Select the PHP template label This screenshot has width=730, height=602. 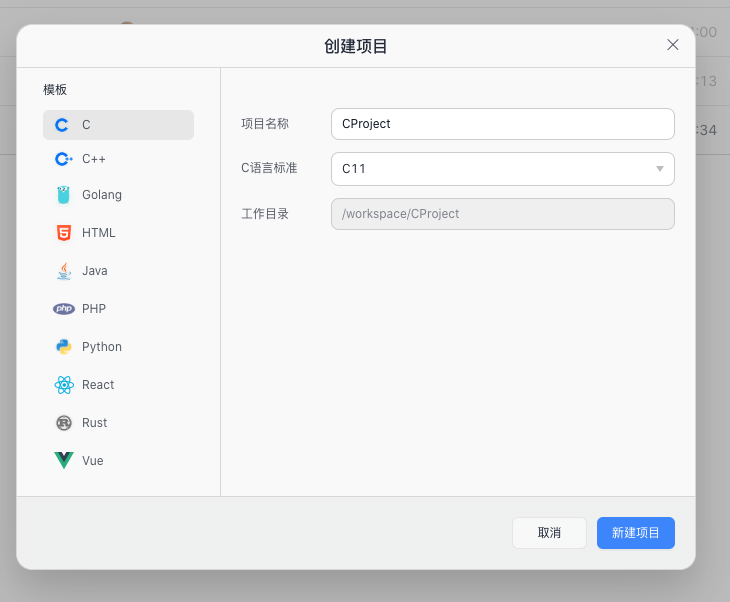(x=94, y=309)
